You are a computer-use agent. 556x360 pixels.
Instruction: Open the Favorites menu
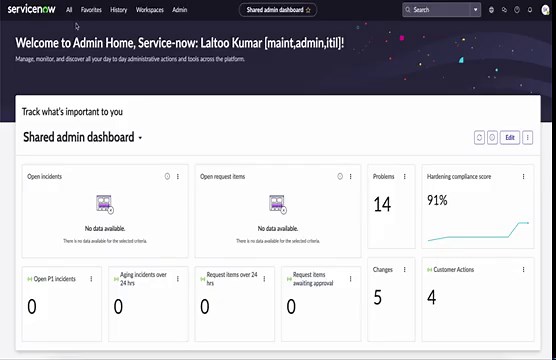coord(91,10)
